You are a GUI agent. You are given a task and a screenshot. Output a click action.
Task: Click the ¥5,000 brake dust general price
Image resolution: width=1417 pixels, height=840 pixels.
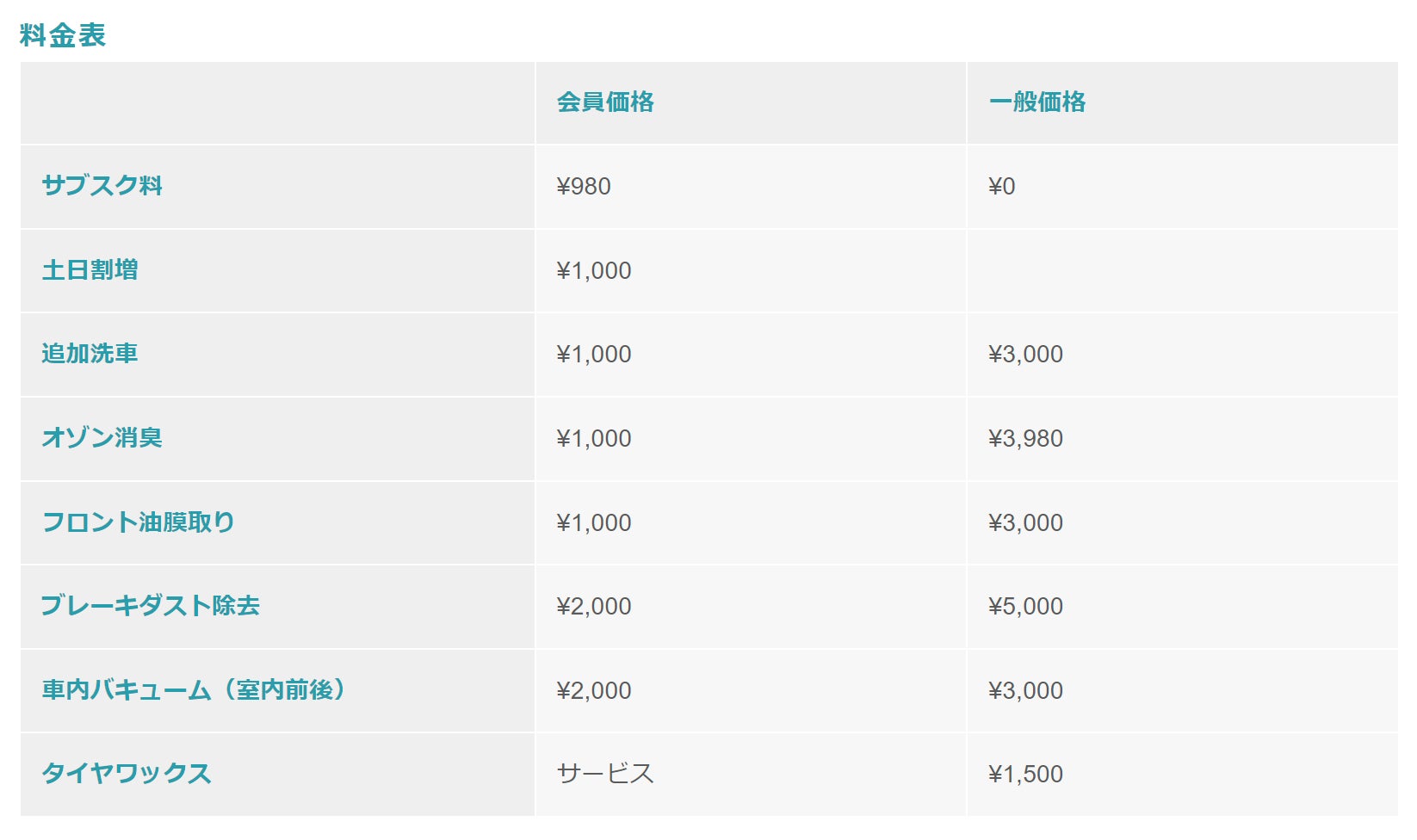coord(1025,607)
